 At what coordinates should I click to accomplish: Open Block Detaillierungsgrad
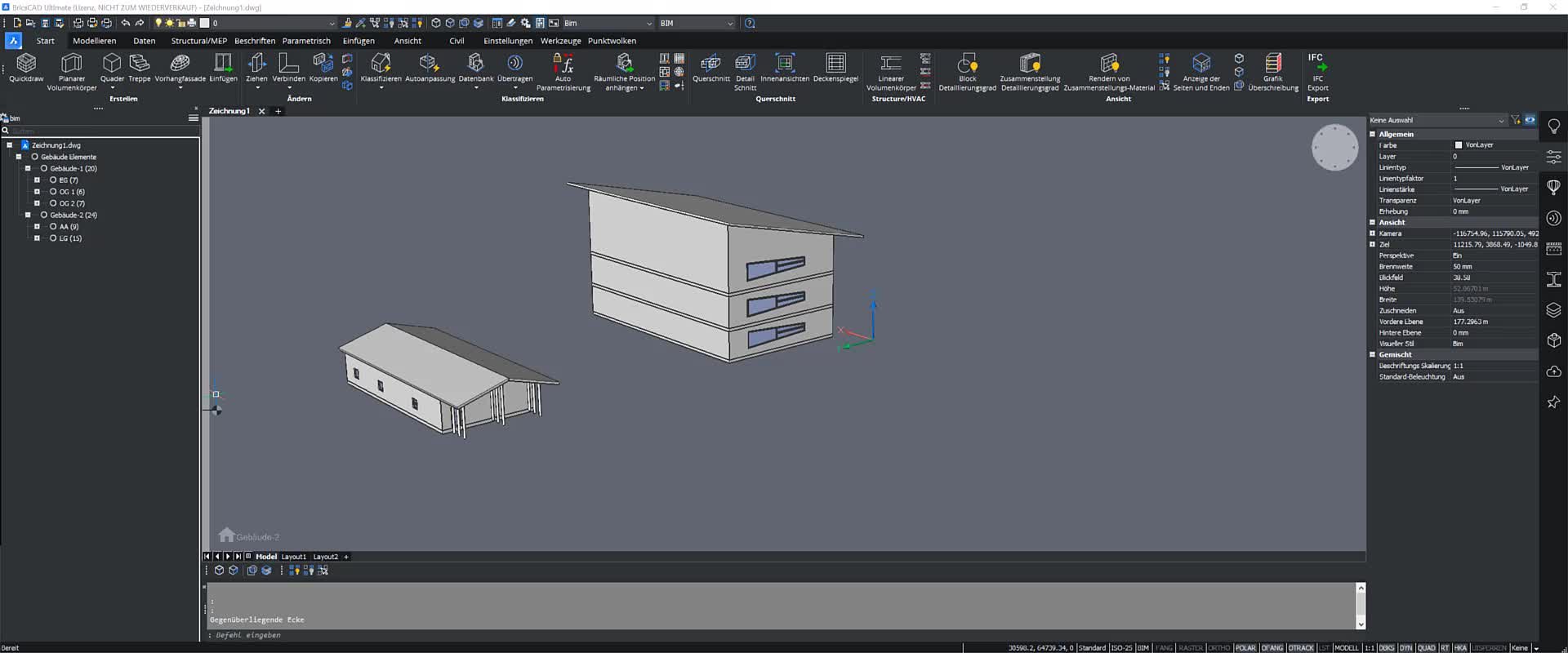click(967, 72)
